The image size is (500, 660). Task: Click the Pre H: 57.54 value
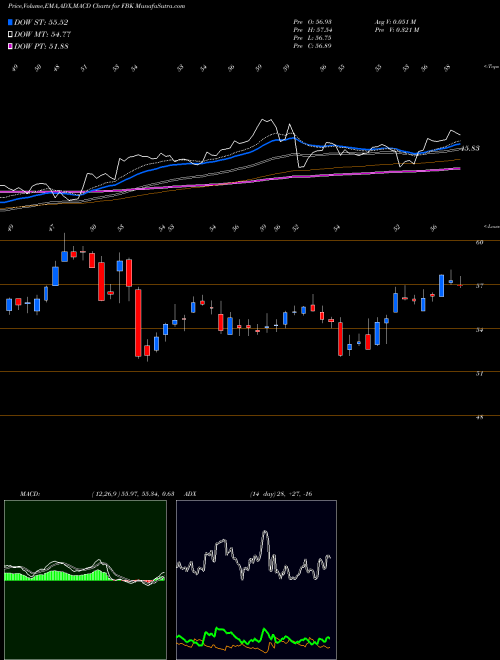312,30
